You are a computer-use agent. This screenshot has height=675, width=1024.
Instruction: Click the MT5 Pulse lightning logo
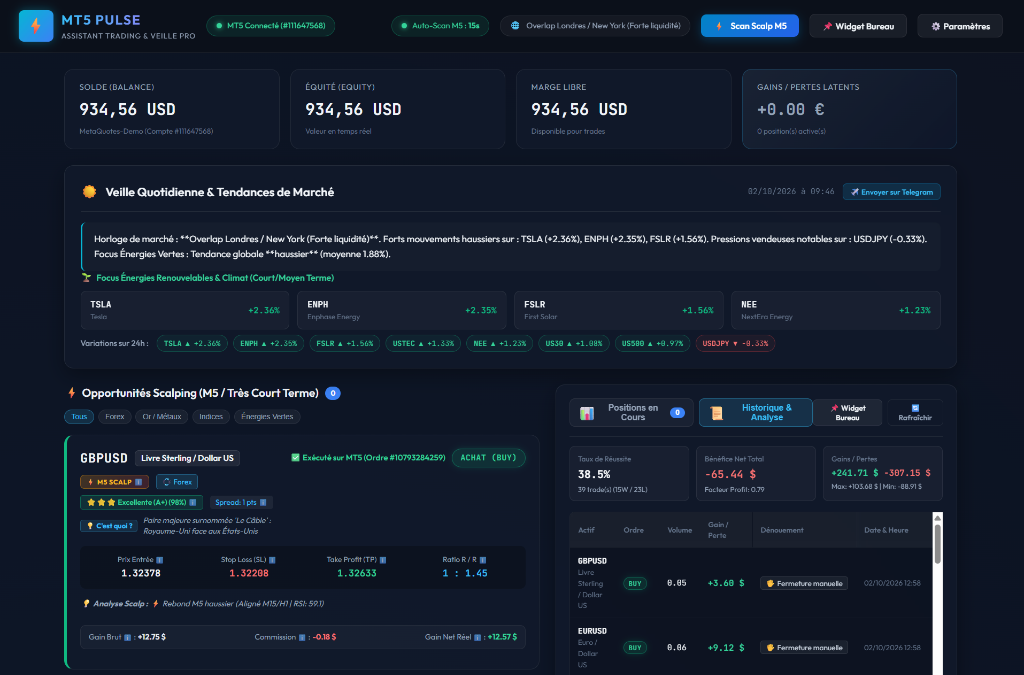pyautogui.click(x=36, y=26)
